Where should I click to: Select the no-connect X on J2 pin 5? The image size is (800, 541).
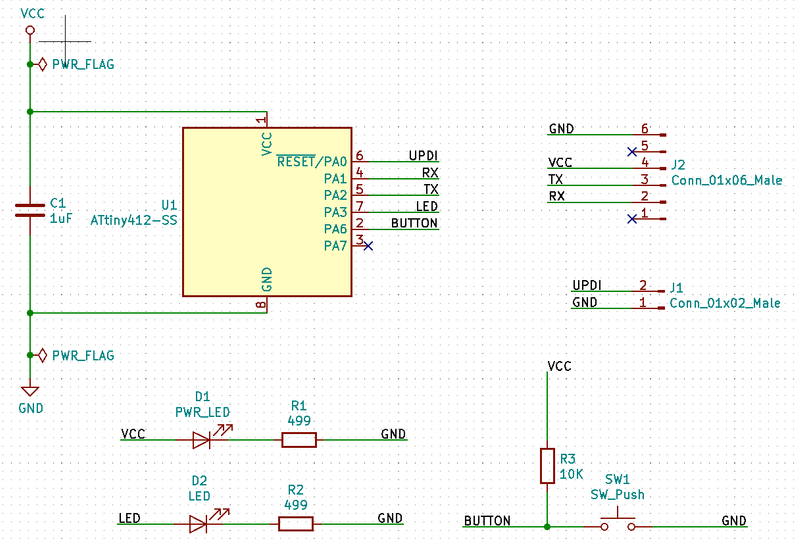point(631,152)
